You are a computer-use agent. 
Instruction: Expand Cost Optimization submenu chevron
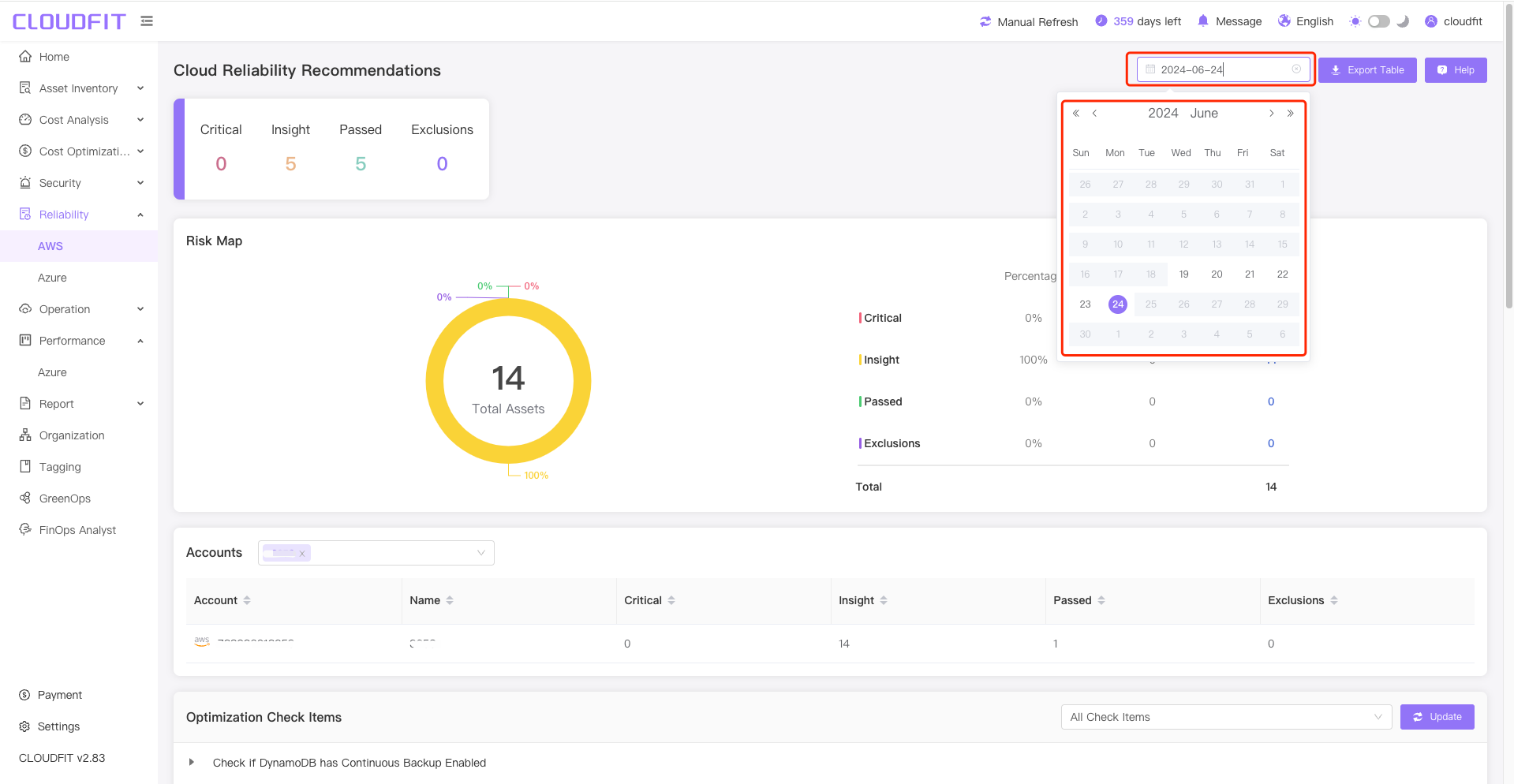(x=140, y=151)
